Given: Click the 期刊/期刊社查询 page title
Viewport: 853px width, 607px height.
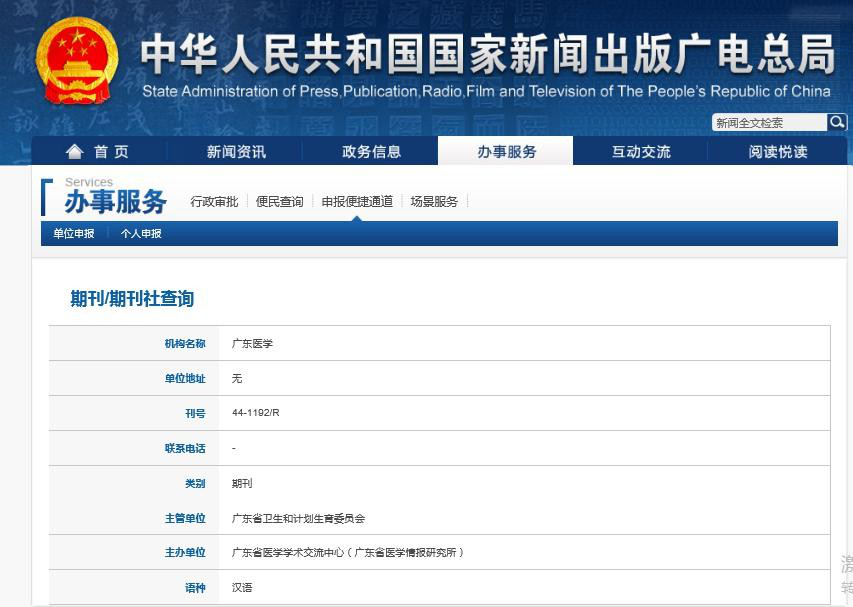Looking at the screenshot, I should [132, 299].
